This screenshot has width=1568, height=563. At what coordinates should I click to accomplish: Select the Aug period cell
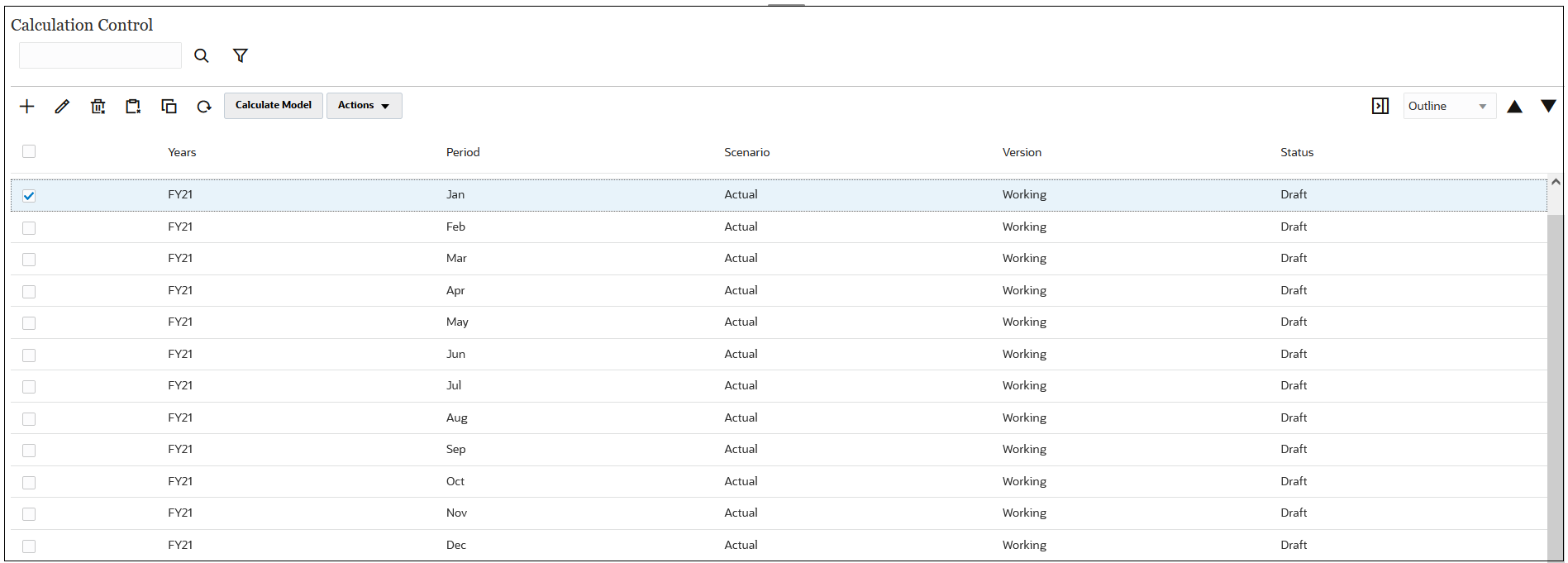(457, 417)
